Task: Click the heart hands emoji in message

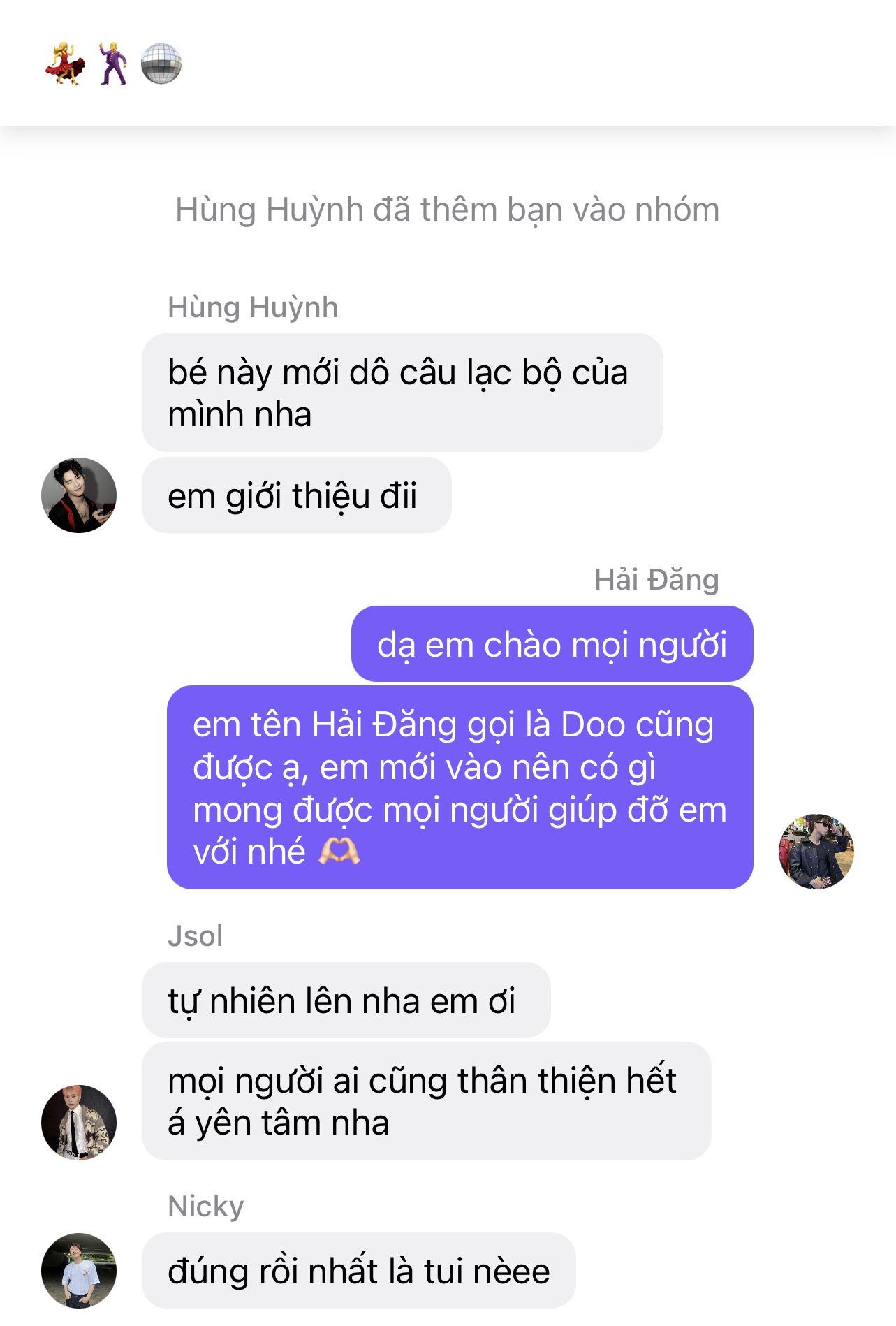Action: click(x=339, y=852)
